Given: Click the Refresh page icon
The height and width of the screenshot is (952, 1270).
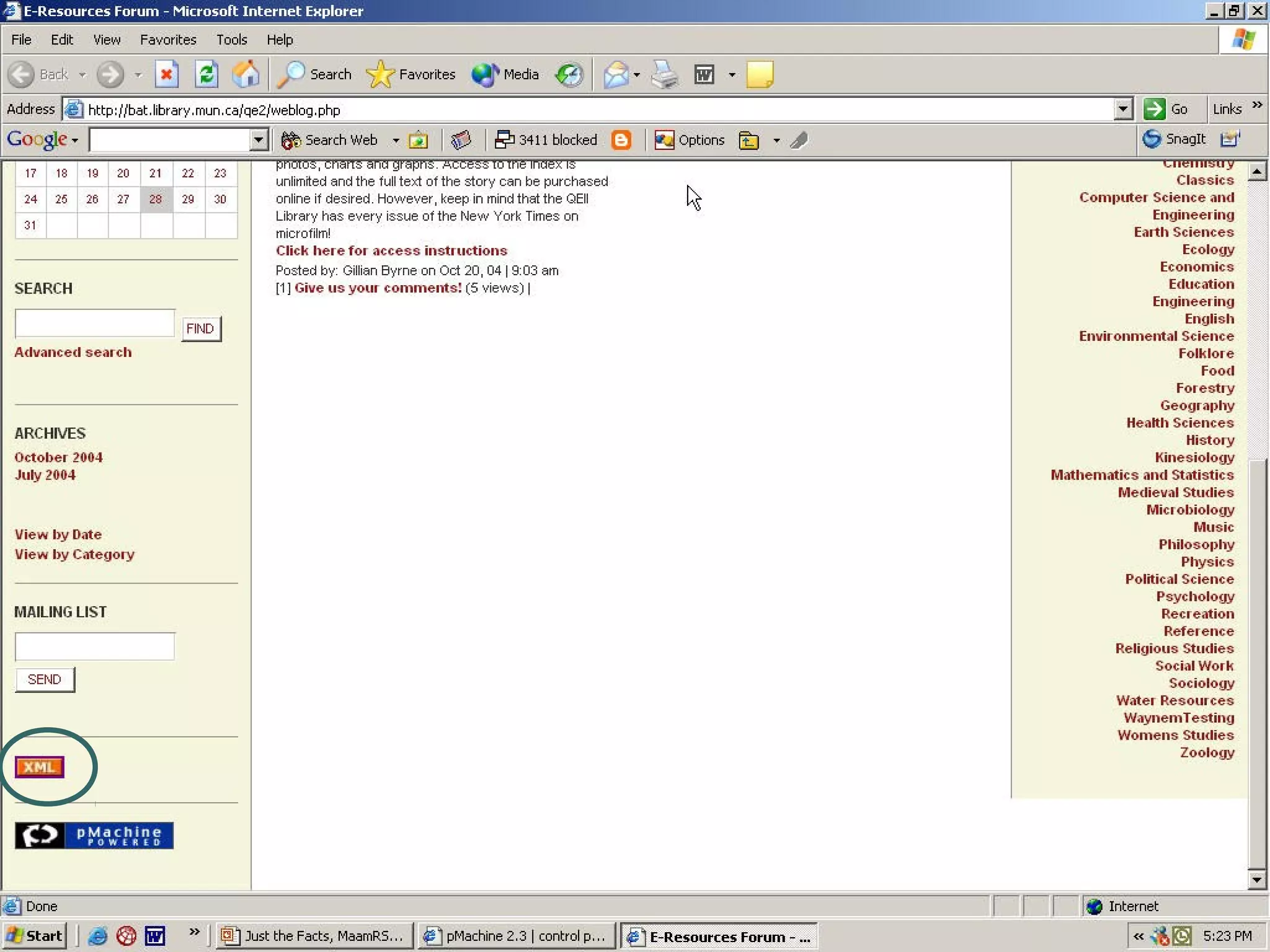Looking at the screenshot, I should coord(206,75).
